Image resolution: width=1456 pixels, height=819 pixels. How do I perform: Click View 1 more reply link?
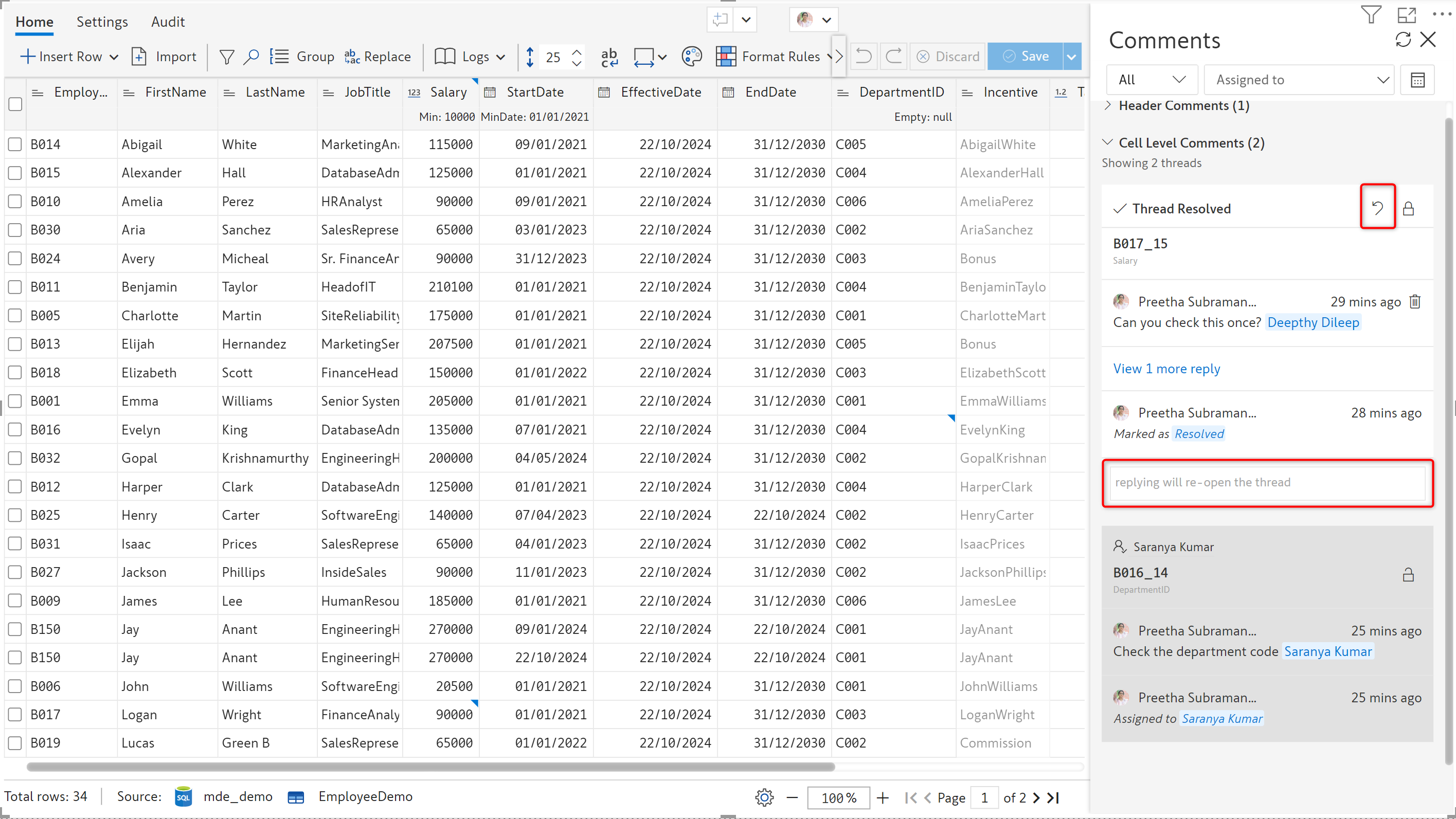[1166, 369]
